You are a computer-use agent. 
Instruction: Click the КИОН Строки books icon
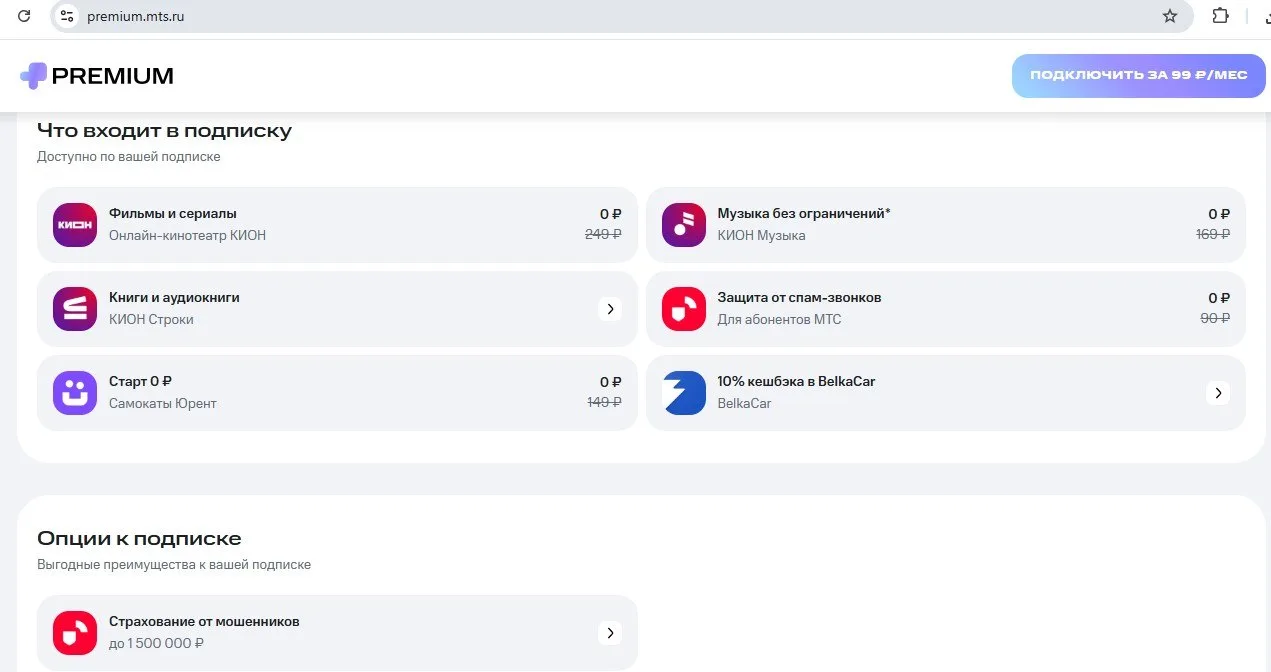(75, 309)
